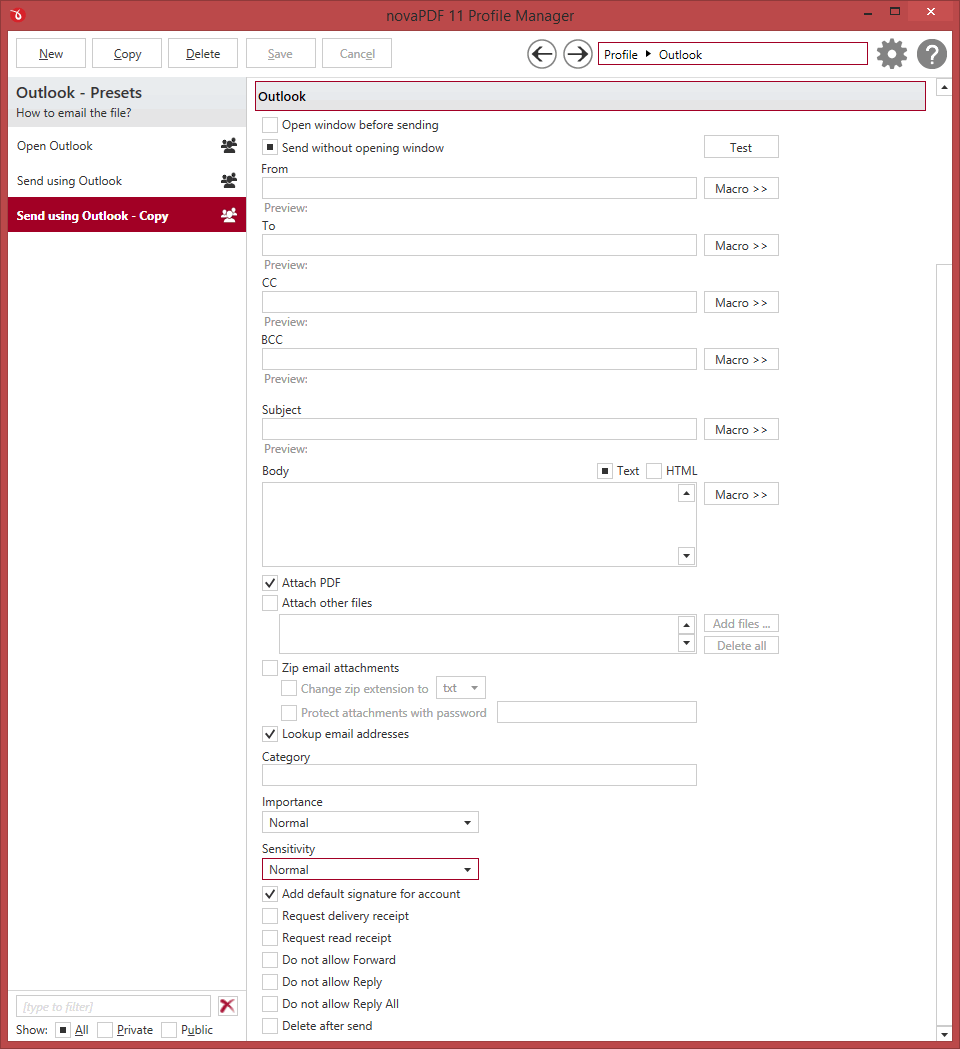Click the Body text area
Viewport: 960px width, 1049px height.
(470, 524)
